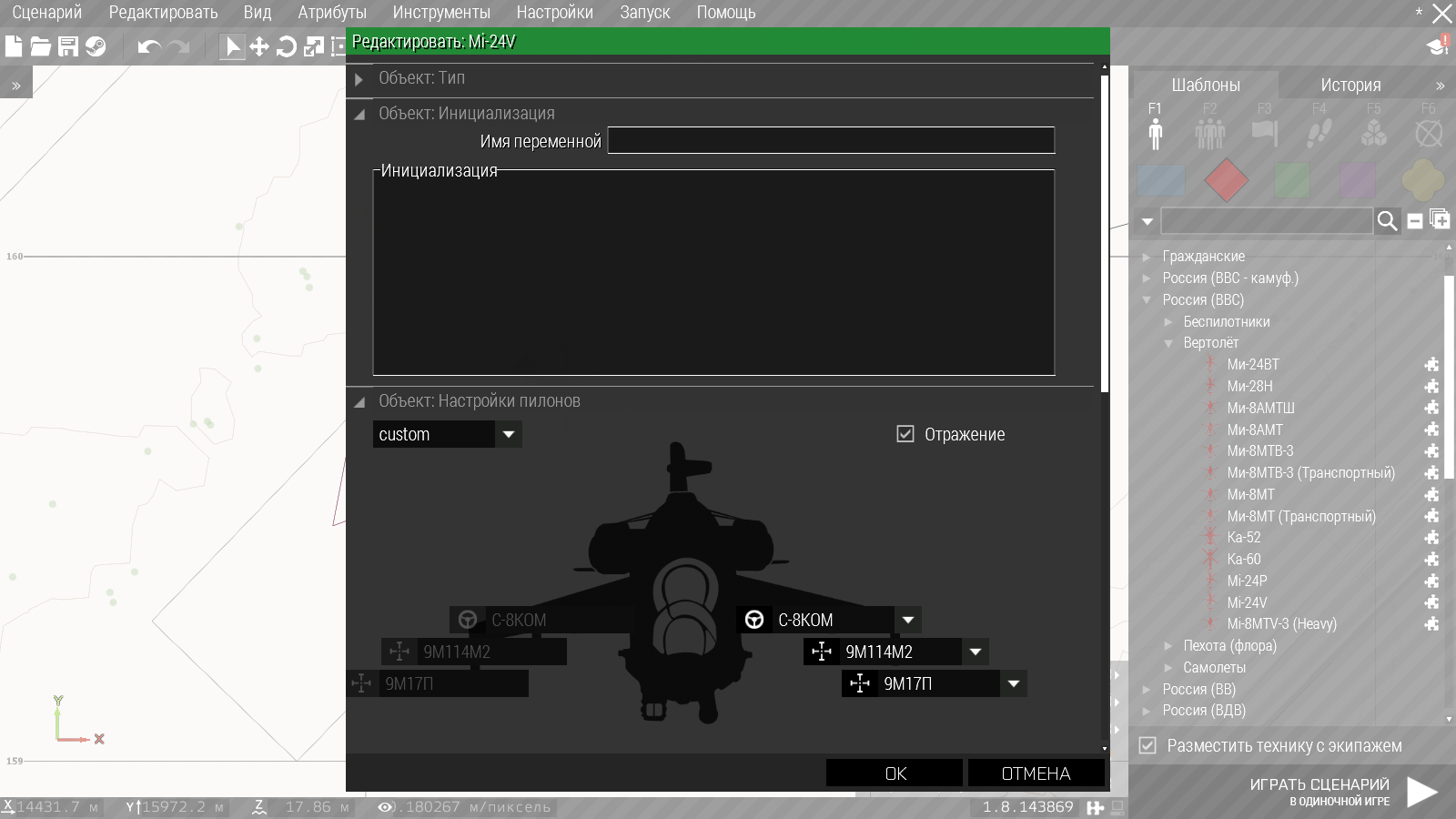This screenshot has width=1456, height=819.
Task: Open the custom pylon preset dropdown
Action: coord(509,434)
